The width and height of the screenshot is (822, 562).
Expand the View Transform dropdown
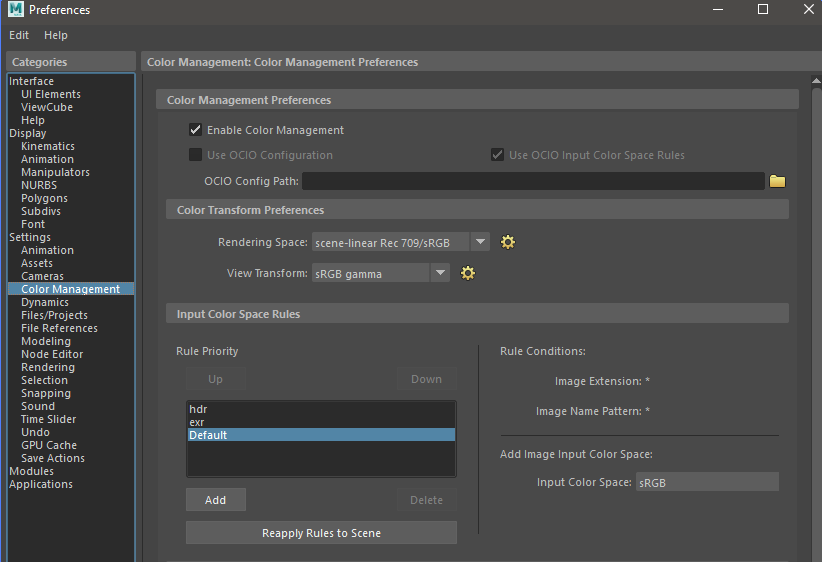(440, 273)
